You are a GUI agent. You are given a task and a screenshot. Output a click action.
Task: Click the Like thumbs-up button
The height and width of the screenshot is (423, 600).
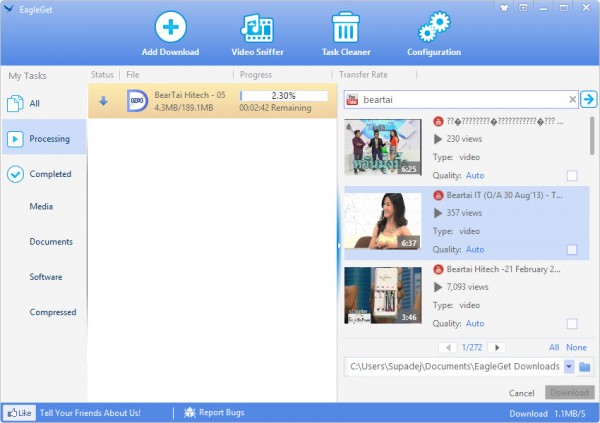(19, 413)
